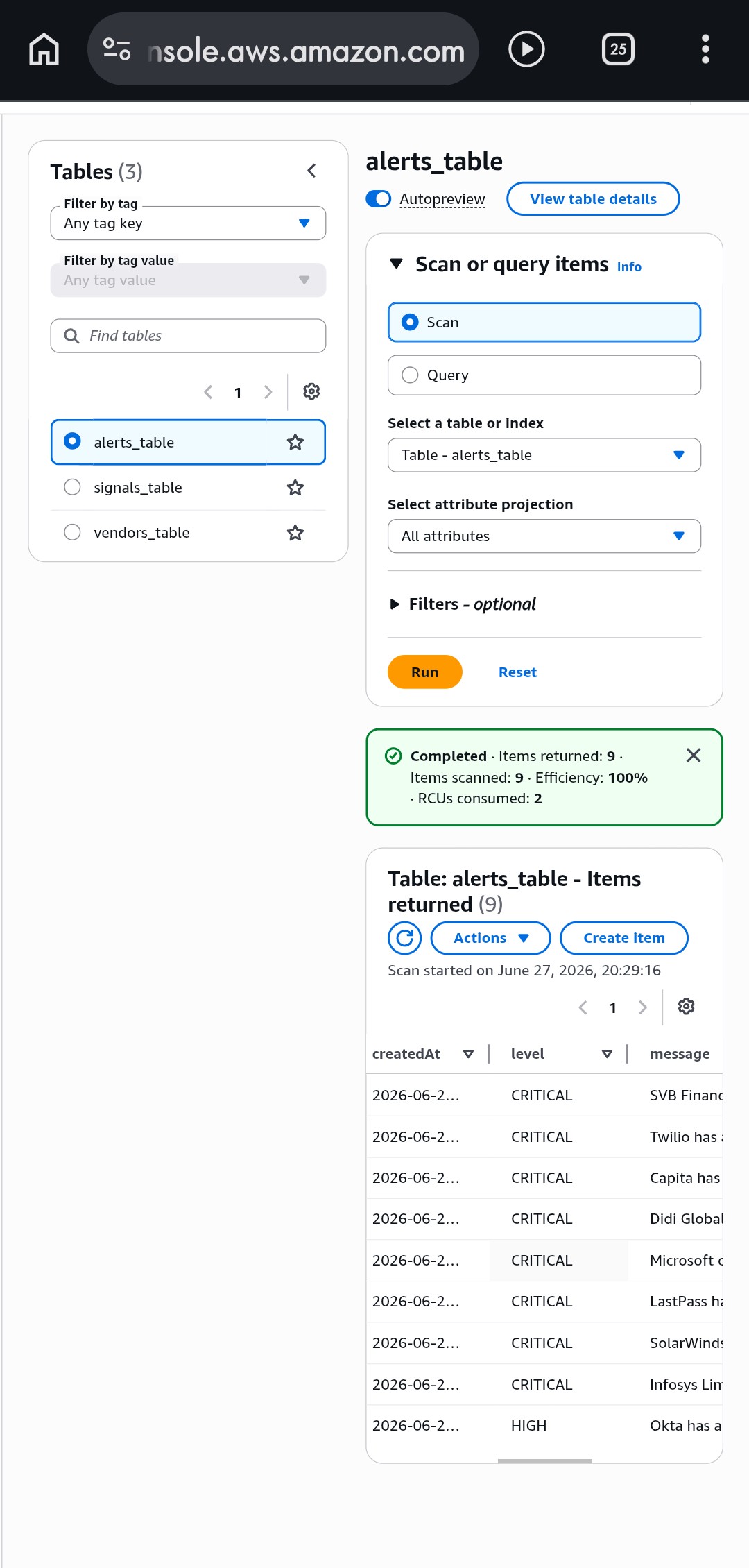This screenshot has height=1568, width=749.
Task: Dismiss the Completed scan notification
Action: tap(694, 756)
